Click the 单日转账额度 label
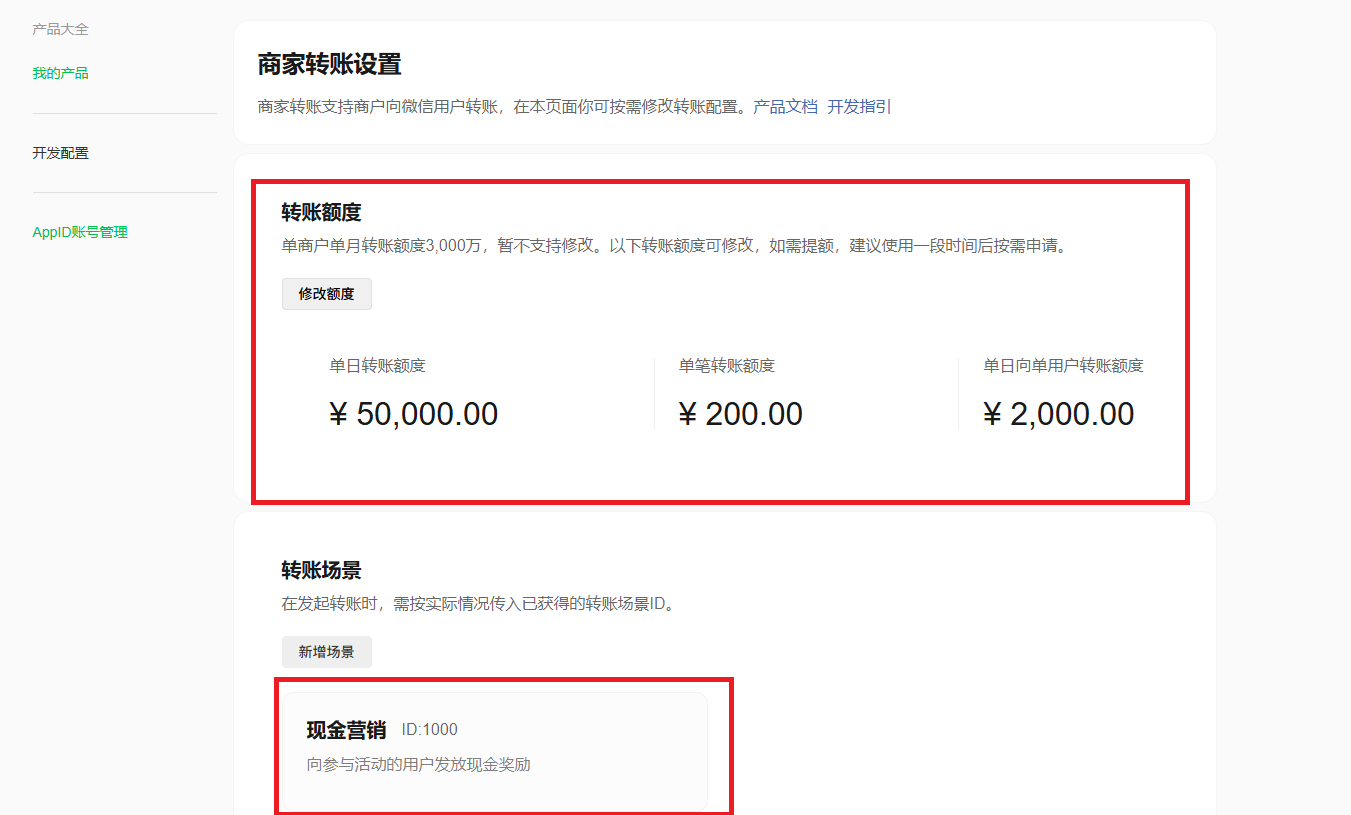The height and width of the screenshot is (815, 1351). coord(377,366)
